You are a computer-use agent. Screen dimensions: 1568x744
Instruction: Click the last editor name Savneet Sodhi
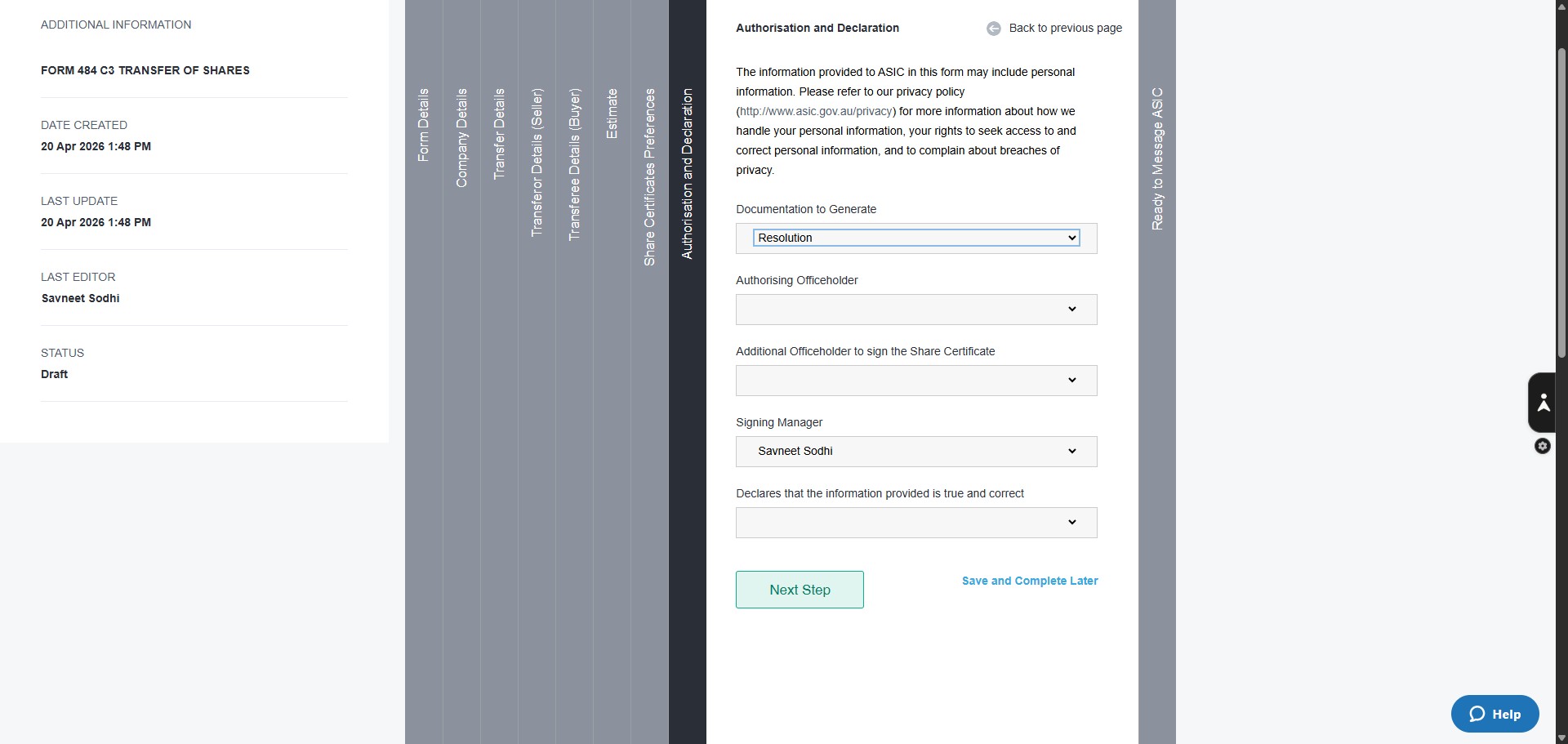80,298
